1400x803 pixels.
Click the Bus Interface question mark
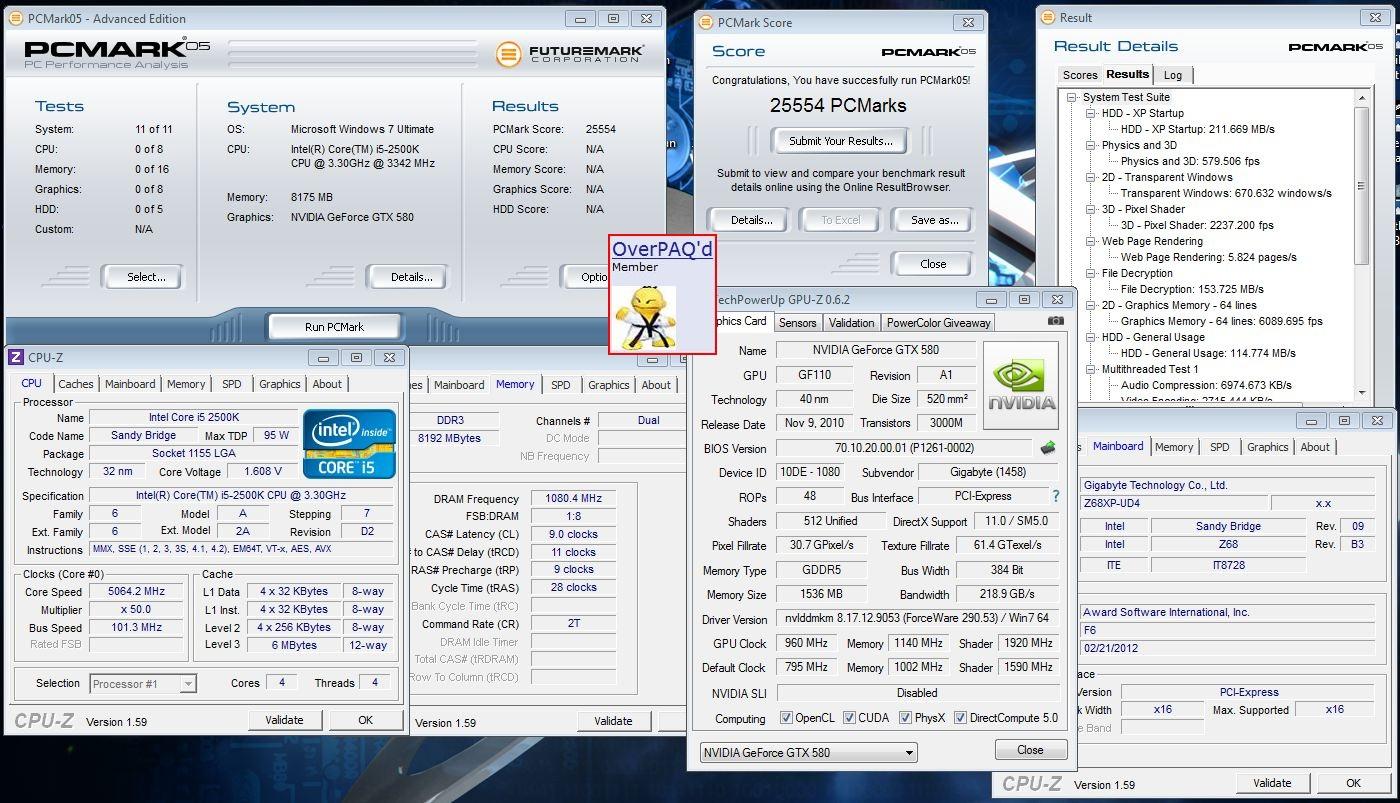click(x=1055, y=496)
